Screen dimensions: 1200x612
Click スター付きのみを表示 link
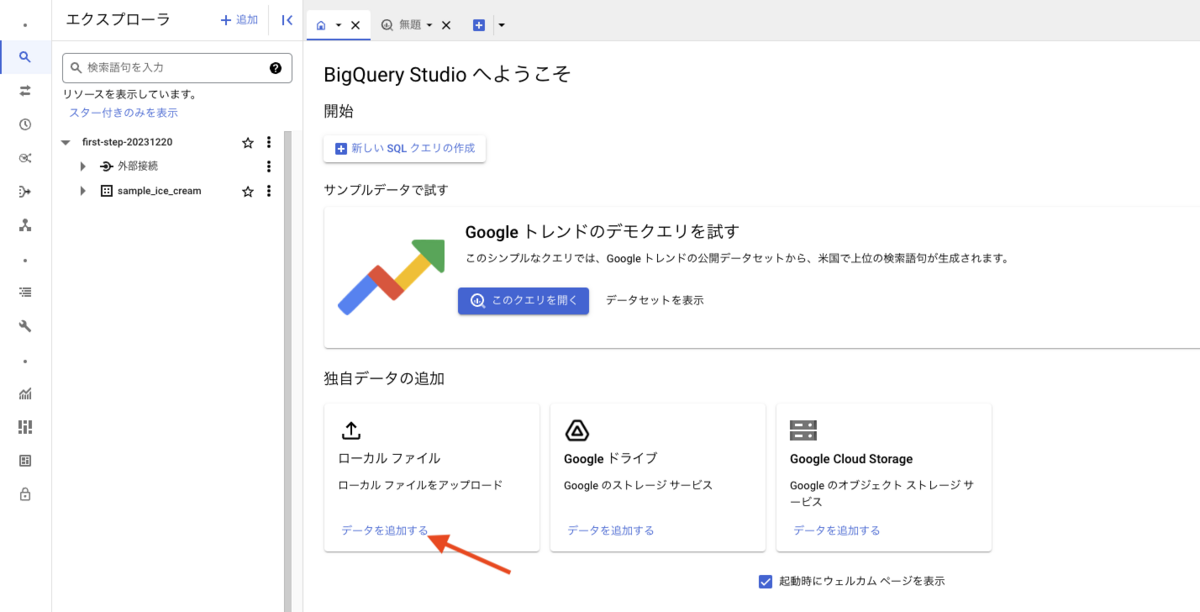click(123, 113)
